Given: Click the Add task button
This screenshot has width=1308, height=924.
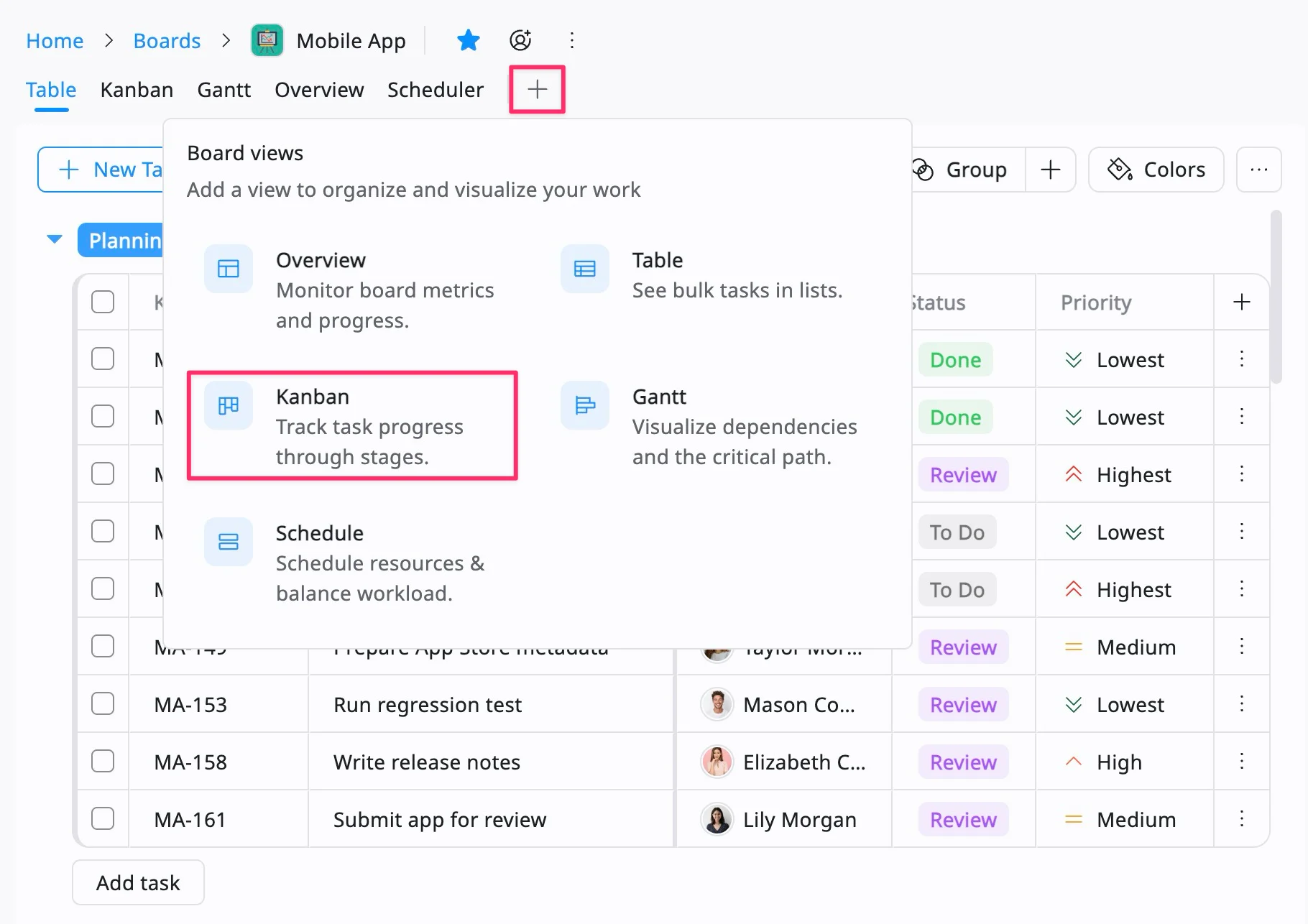Looking at the screenshot, I should [x=138, y=882].
